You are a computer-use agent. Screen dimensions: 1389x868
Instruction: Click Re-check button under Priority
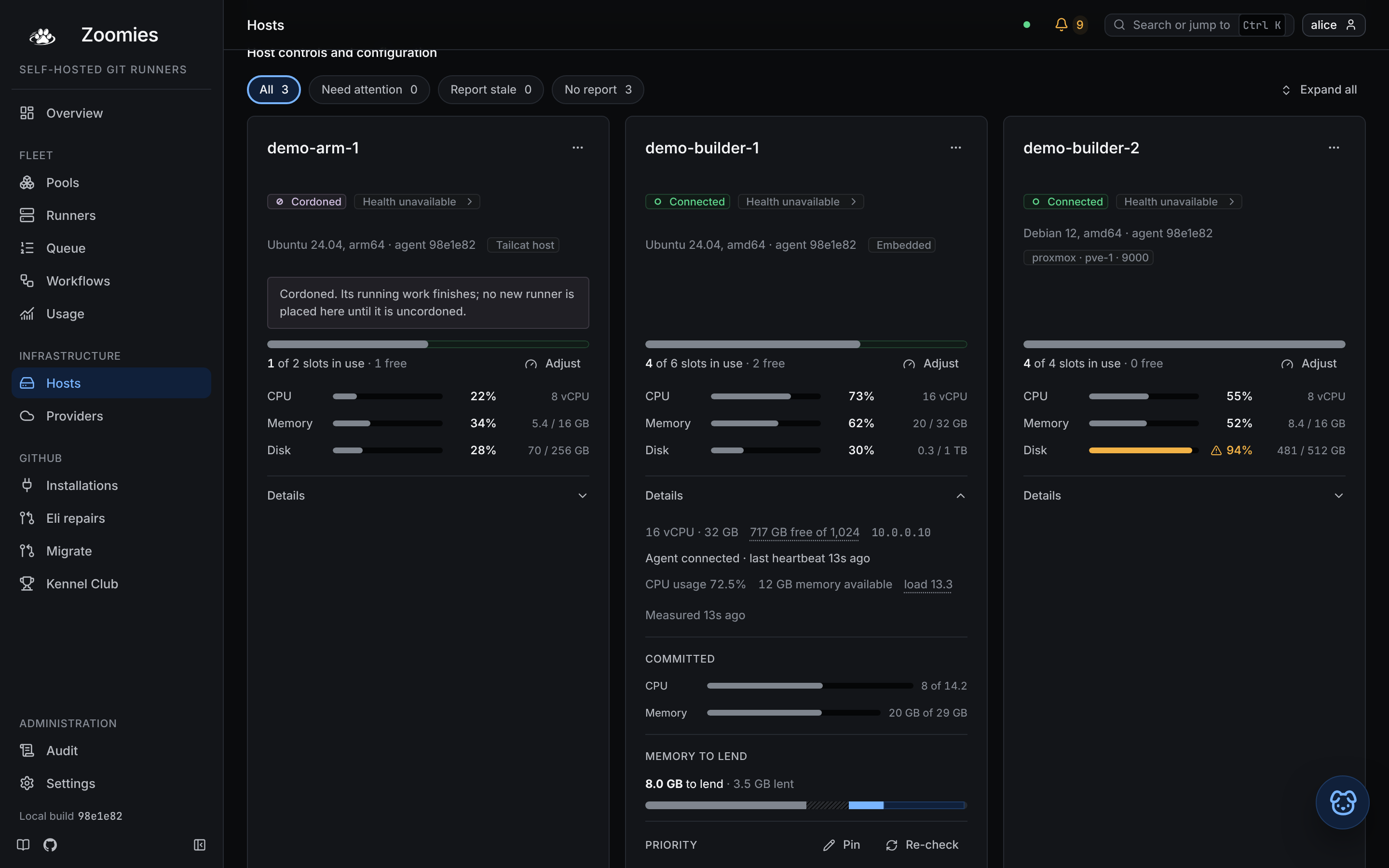pyautogui.click(x=922, y=844)
